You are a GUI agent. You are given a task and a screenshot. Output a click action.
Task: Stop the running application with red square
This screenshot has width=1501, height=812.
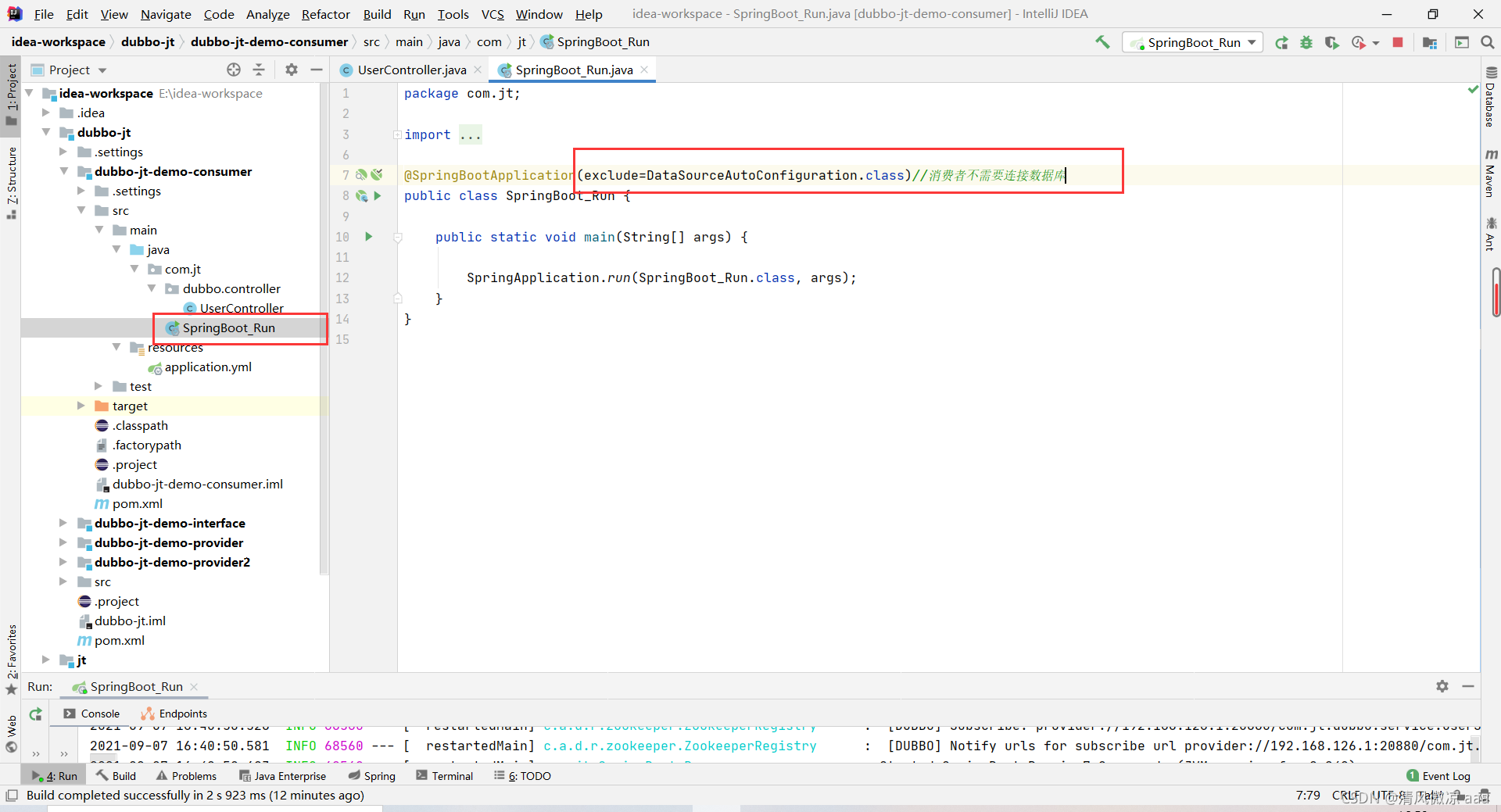click(x=1398, y=42)
